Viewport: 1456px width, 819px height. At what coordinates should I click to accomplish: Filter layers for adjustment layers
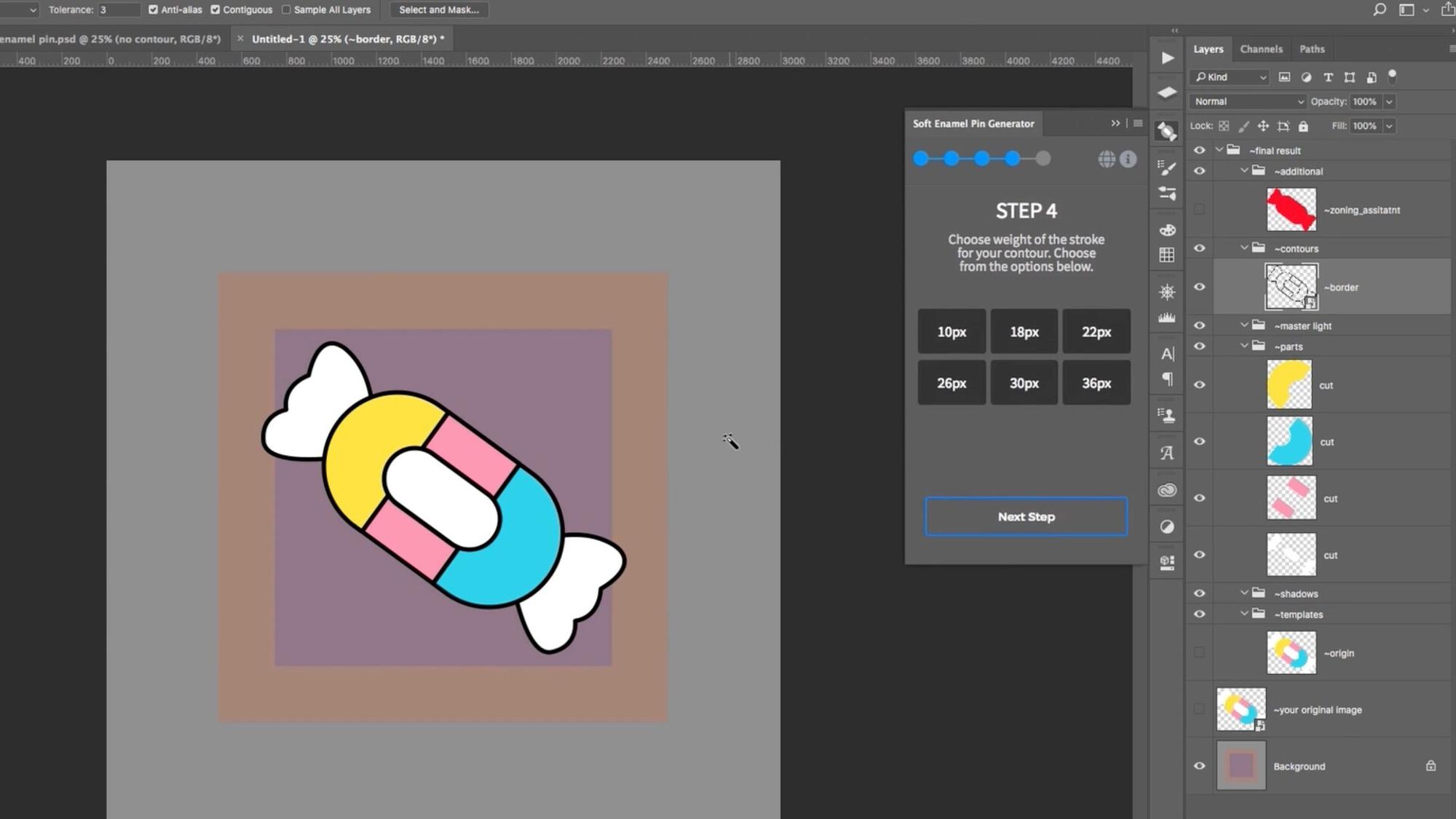point(1306,77)
